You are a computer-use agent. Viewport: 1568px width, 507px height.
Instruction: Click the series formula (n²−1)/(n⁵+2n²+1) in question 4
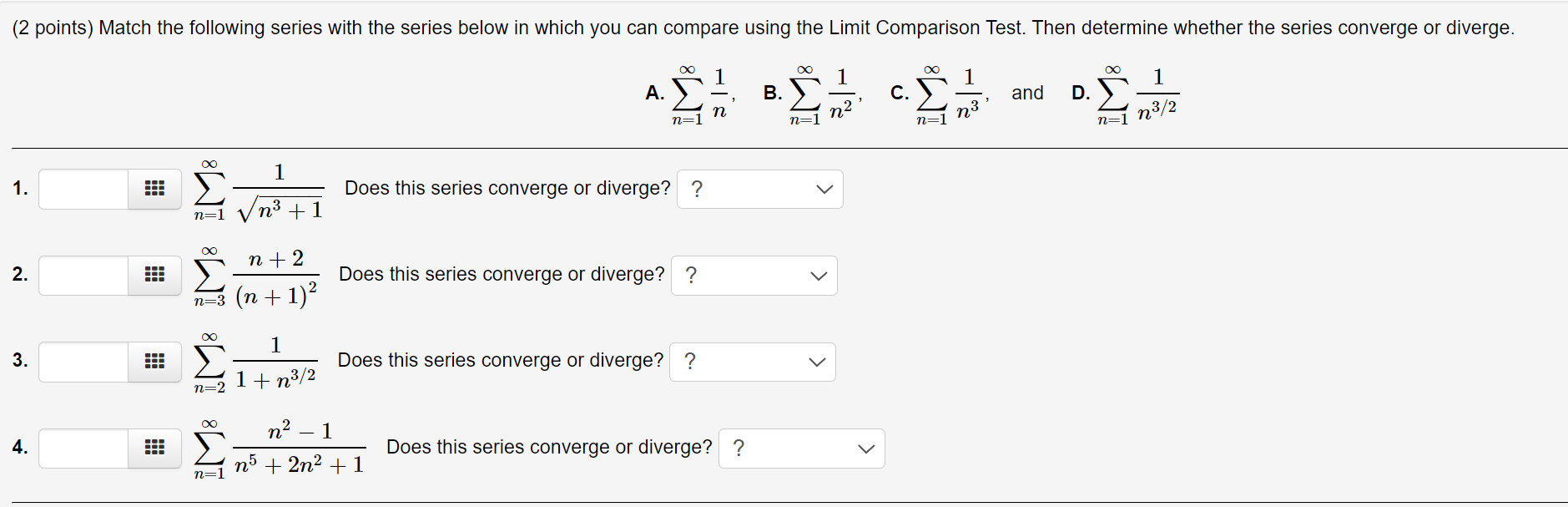[x=280, y=449]
